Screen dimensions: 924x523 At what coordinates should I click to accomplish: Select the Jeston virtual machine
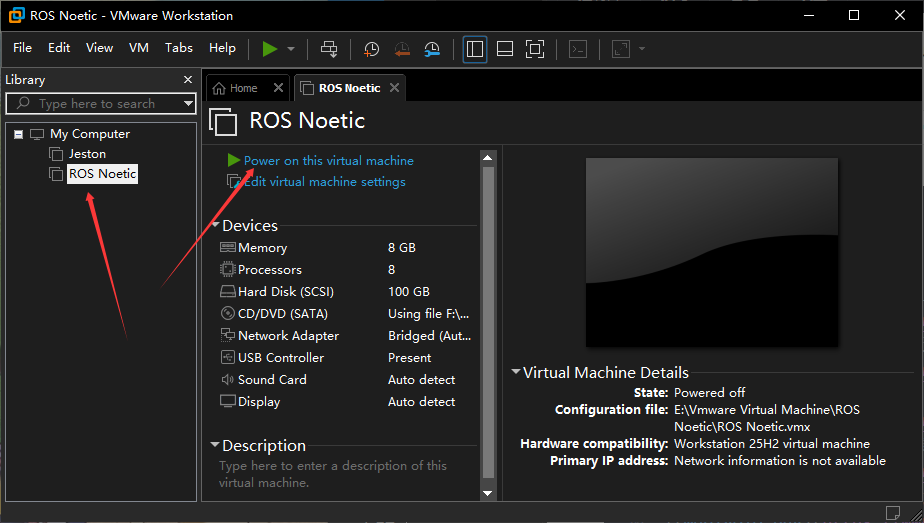click(87, 154)
